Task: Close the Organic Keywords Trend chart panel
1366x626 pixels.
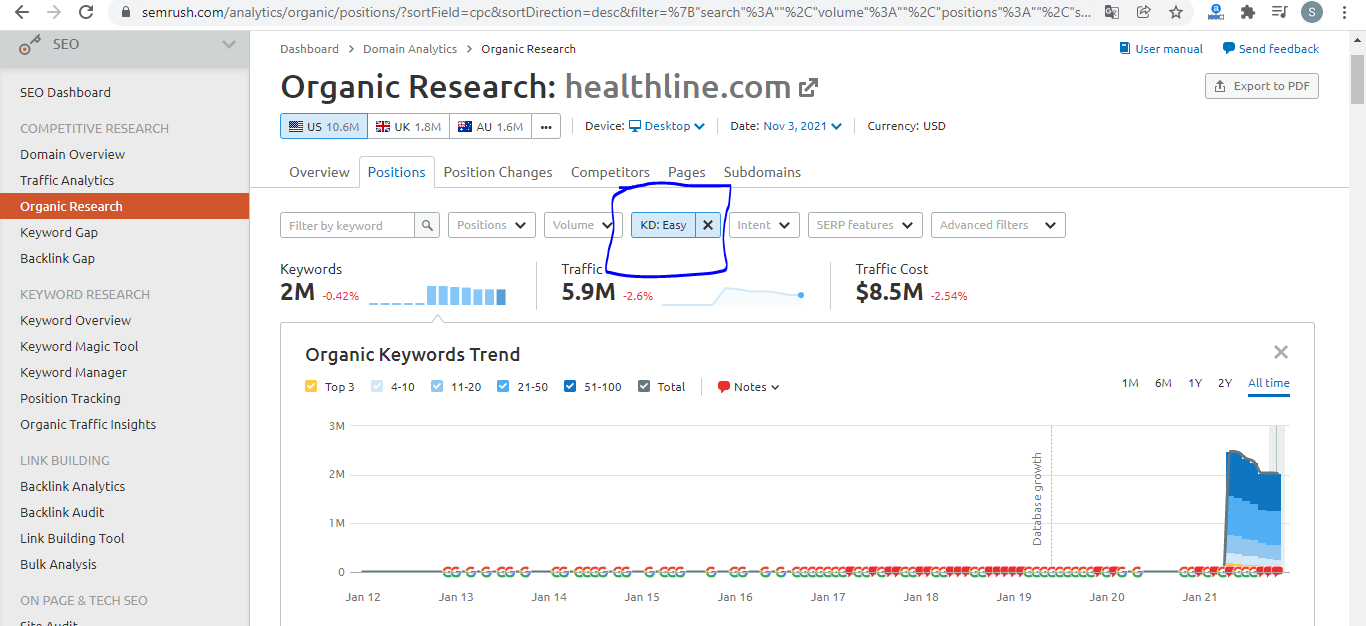Action: [x=1281, y=352]
